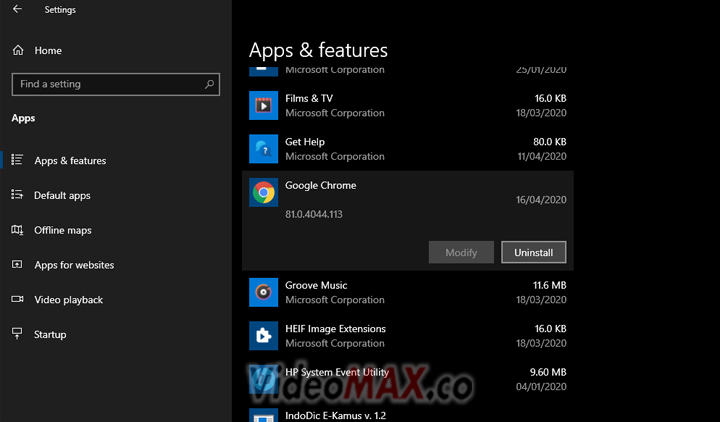Select the Default apps sidebar icon
Image resolution: width=720 pixels, height=422 pixels.
17,195
